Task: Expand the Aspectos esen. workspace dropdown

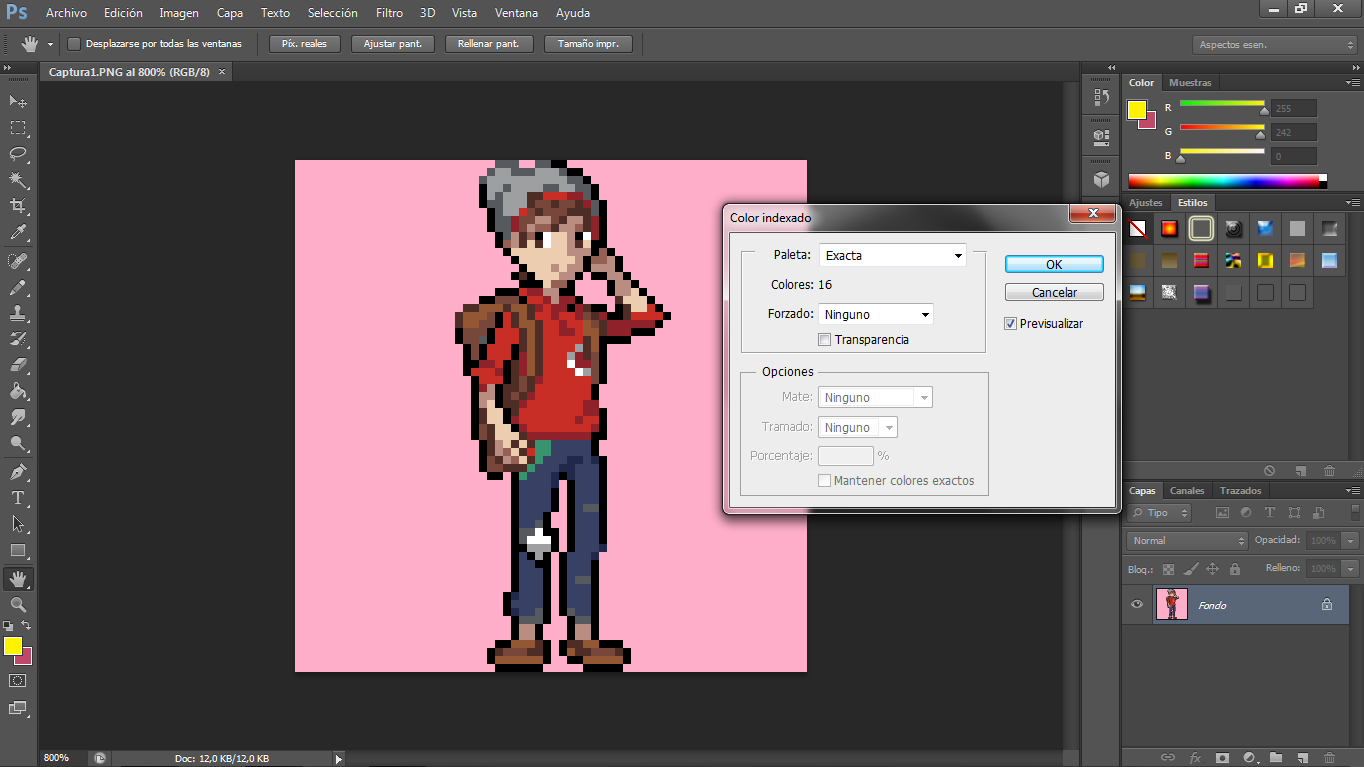Action: tap(1274, 45)
